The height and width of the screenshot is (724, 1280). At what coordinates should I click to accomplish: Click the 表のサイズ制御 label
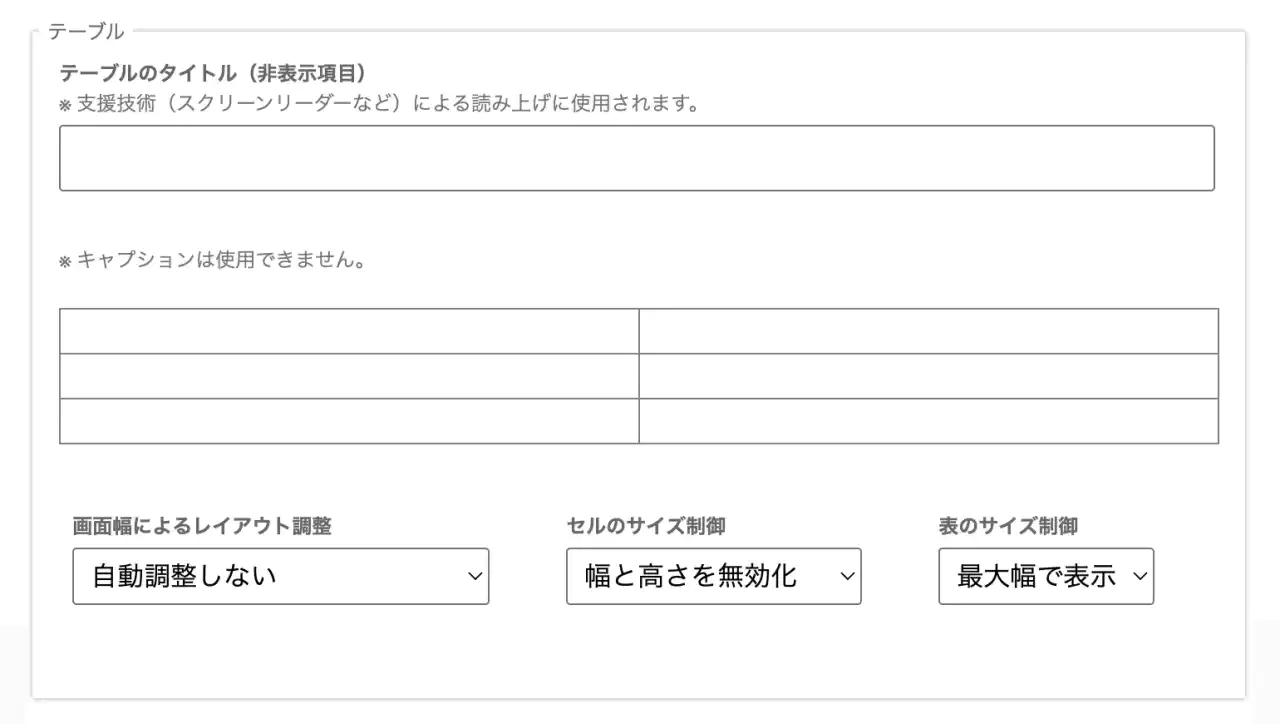[x=1008, y=526]
